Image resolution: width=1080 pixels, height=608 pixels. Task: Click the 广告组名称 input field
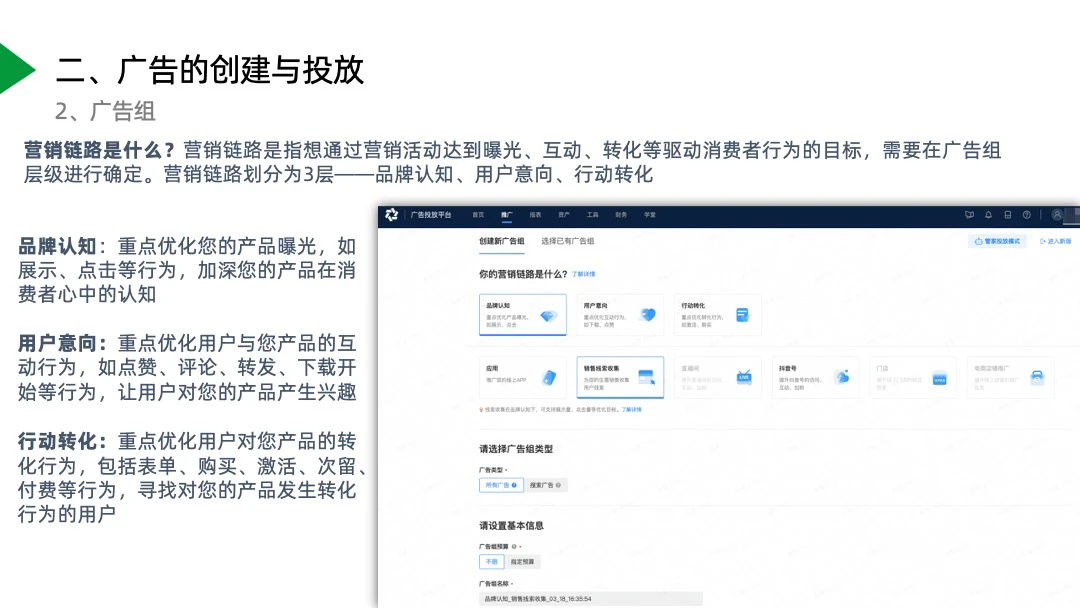590,598
